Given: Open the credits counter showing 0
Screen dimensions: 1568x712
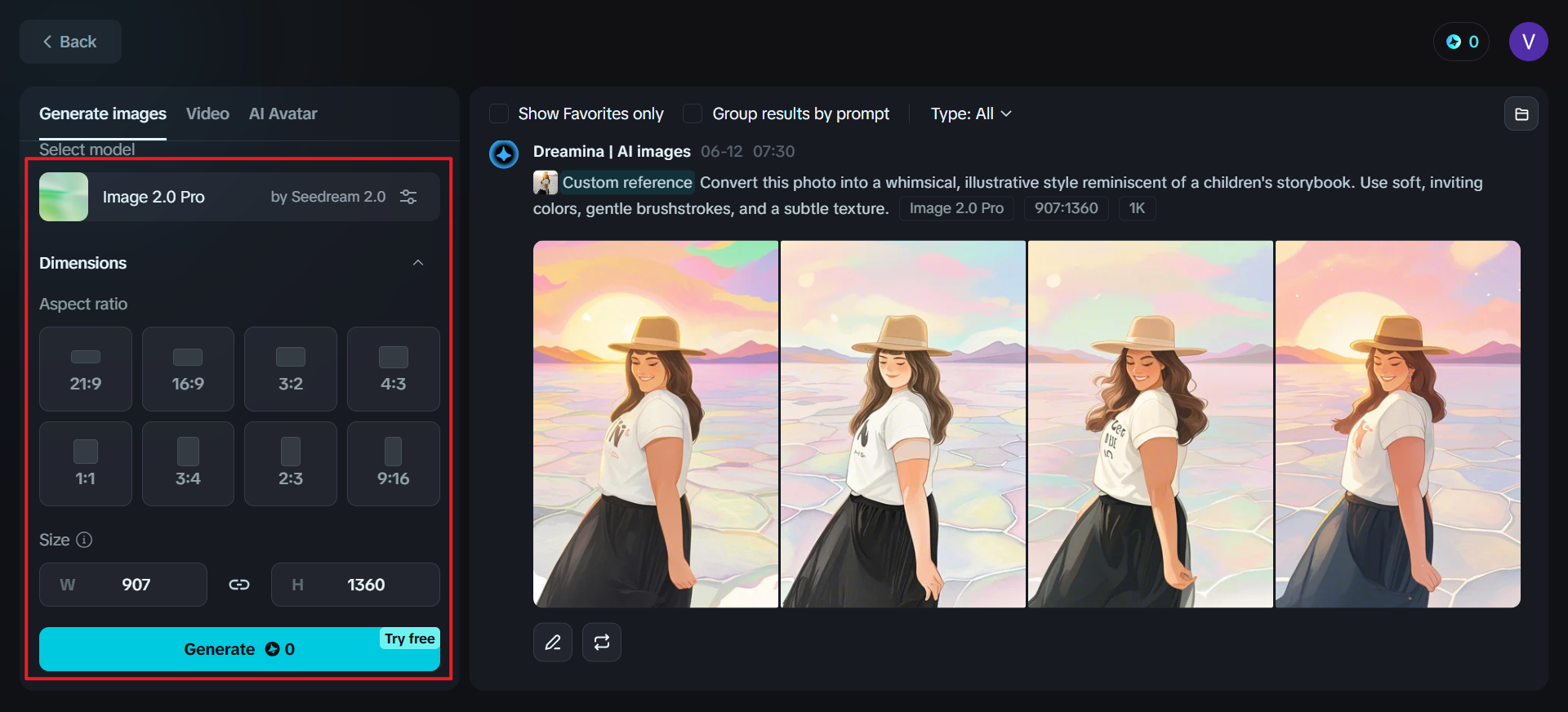Looking at the screenshot, I should tap(1462, 42).
